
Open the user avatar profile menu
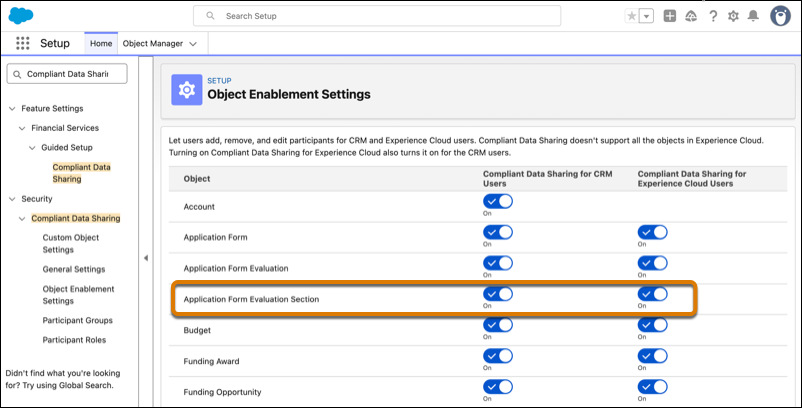781,16
